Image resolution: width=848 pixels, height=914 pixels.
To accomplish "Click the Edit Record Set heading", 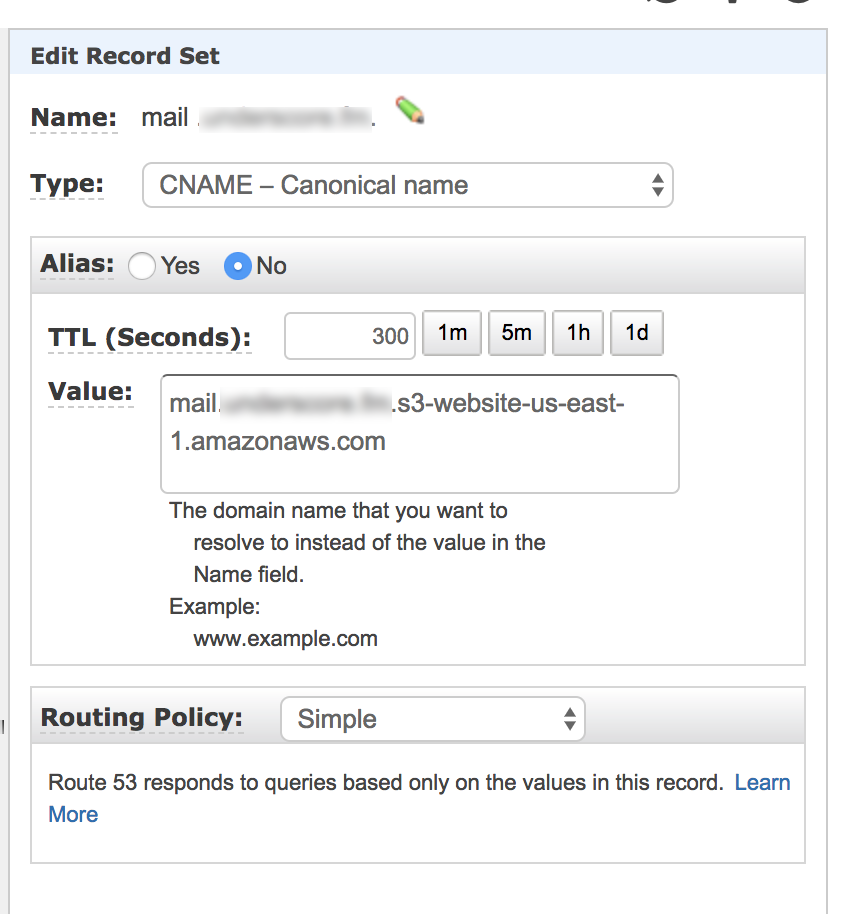I will pyautogui.click(x=125, y=56).
